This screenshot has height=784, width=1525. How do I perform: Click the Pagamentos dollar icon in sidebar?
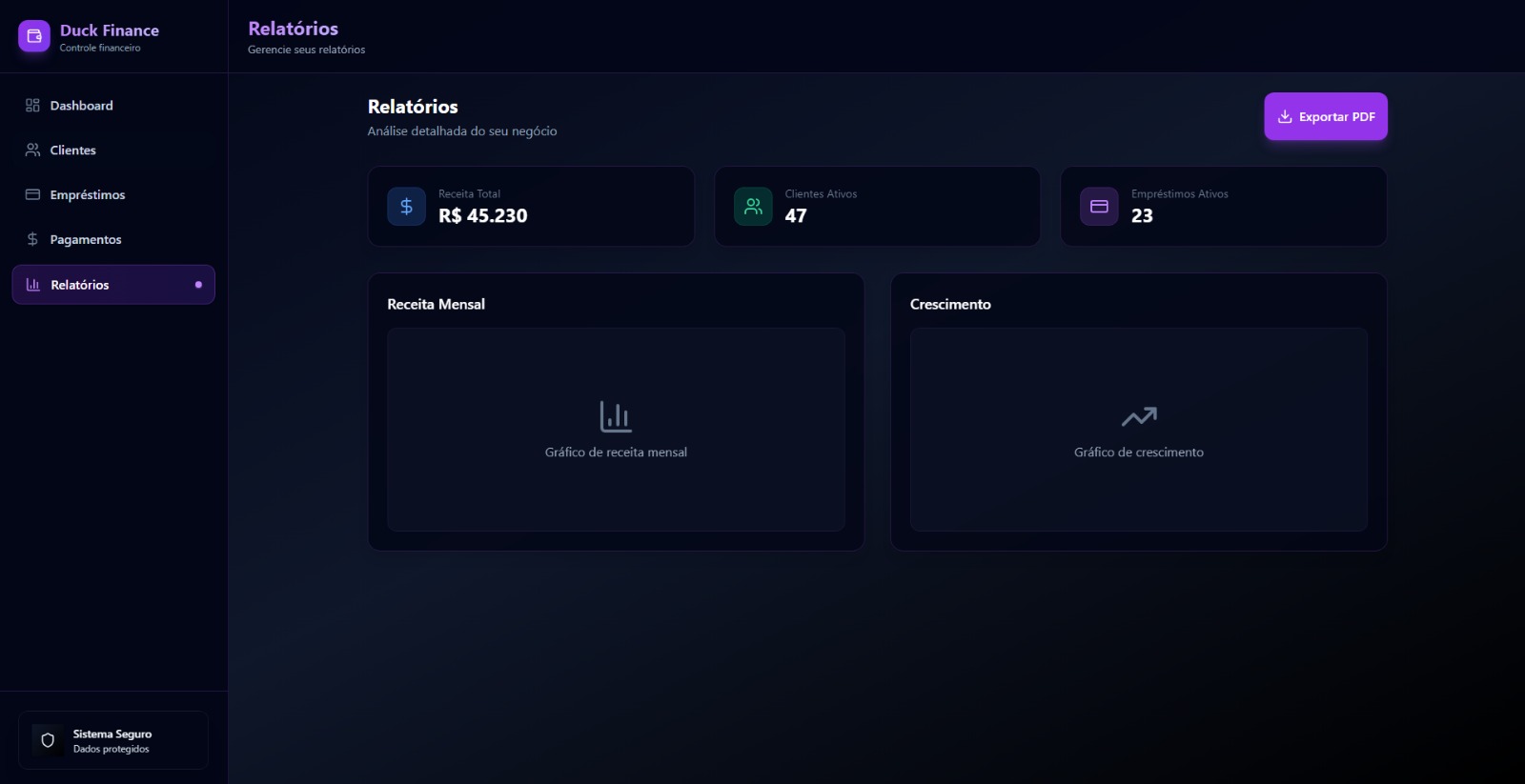(x=32, y=239)
